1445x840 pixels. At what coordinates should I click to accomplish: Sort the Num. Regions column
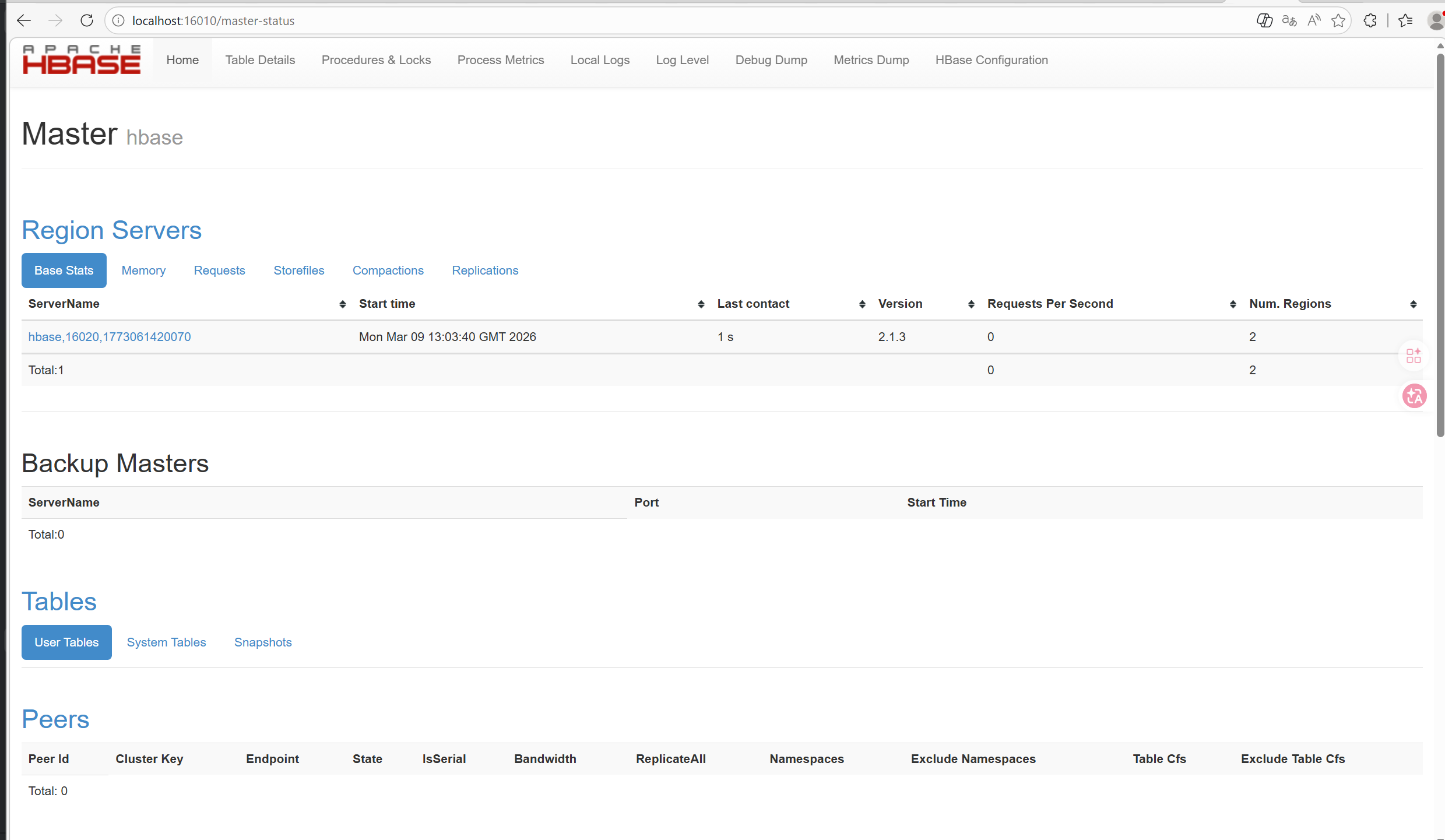(x=1413, y=304)
